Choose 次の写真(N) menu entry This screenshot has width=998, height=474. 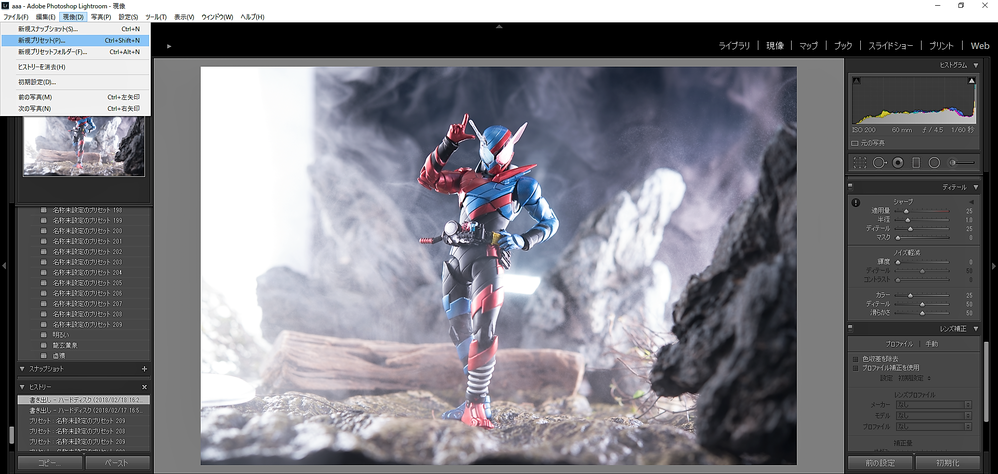coord(75,109)
